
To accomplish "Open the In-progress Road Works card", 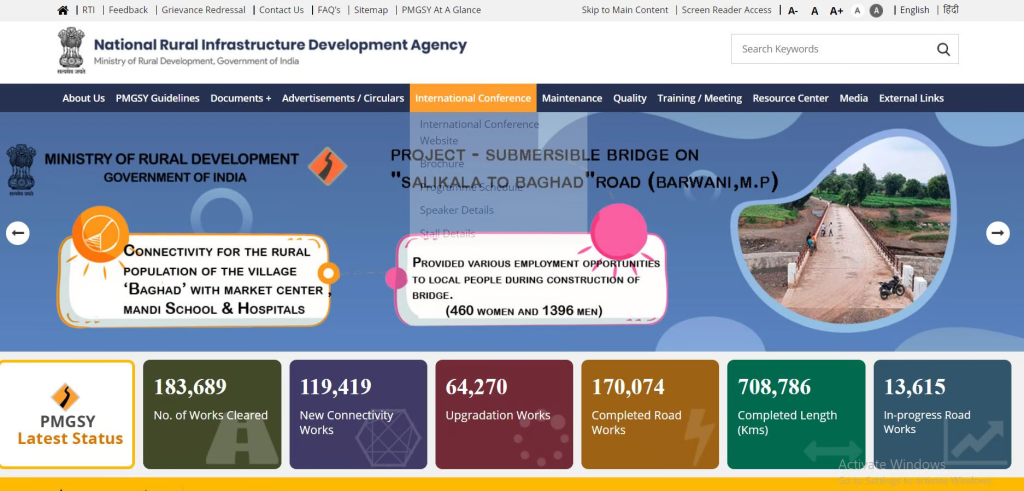I will [x=942, y=415].
